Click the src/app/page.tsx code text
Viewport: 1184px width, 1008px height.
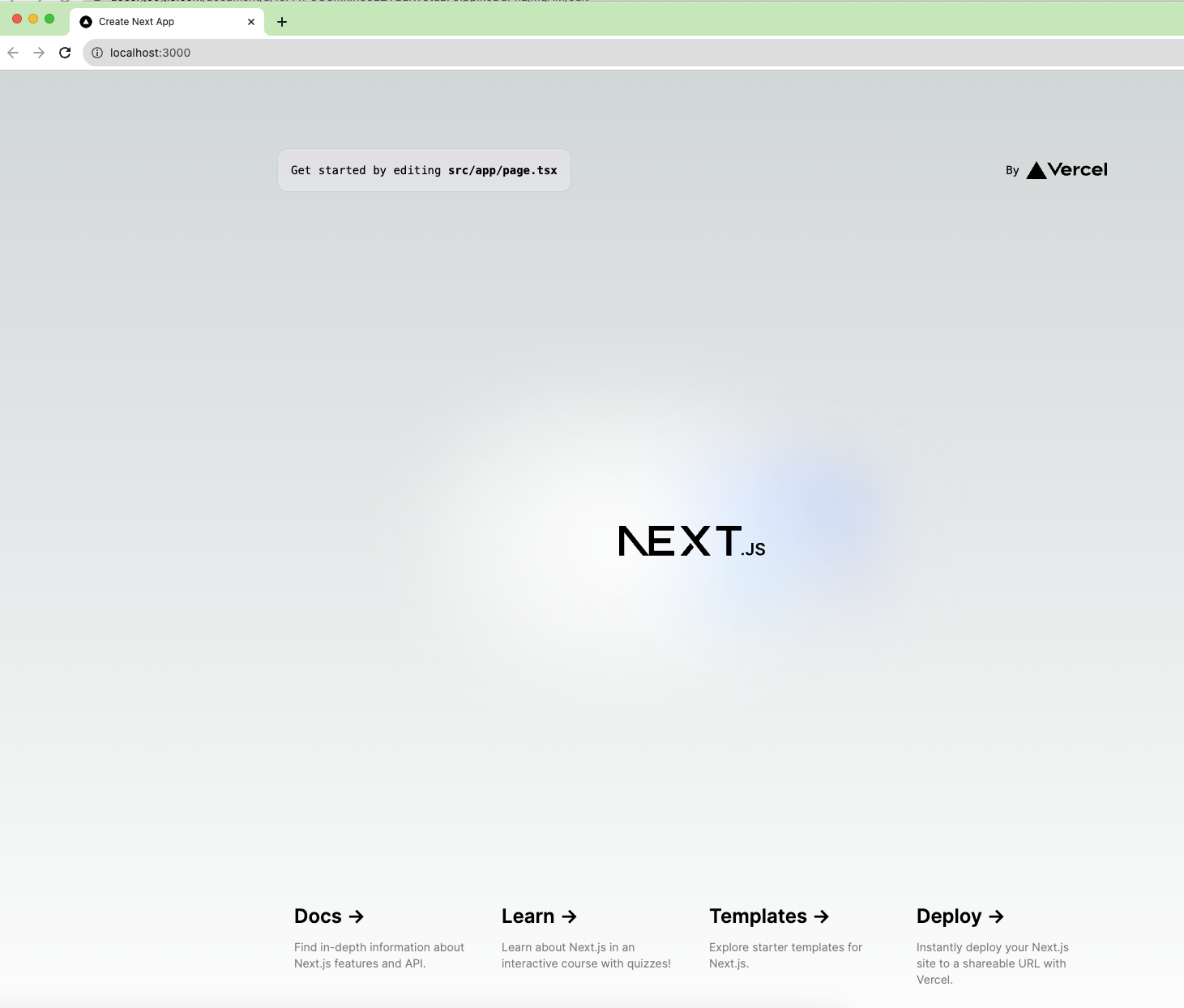(x=502, y=170)
